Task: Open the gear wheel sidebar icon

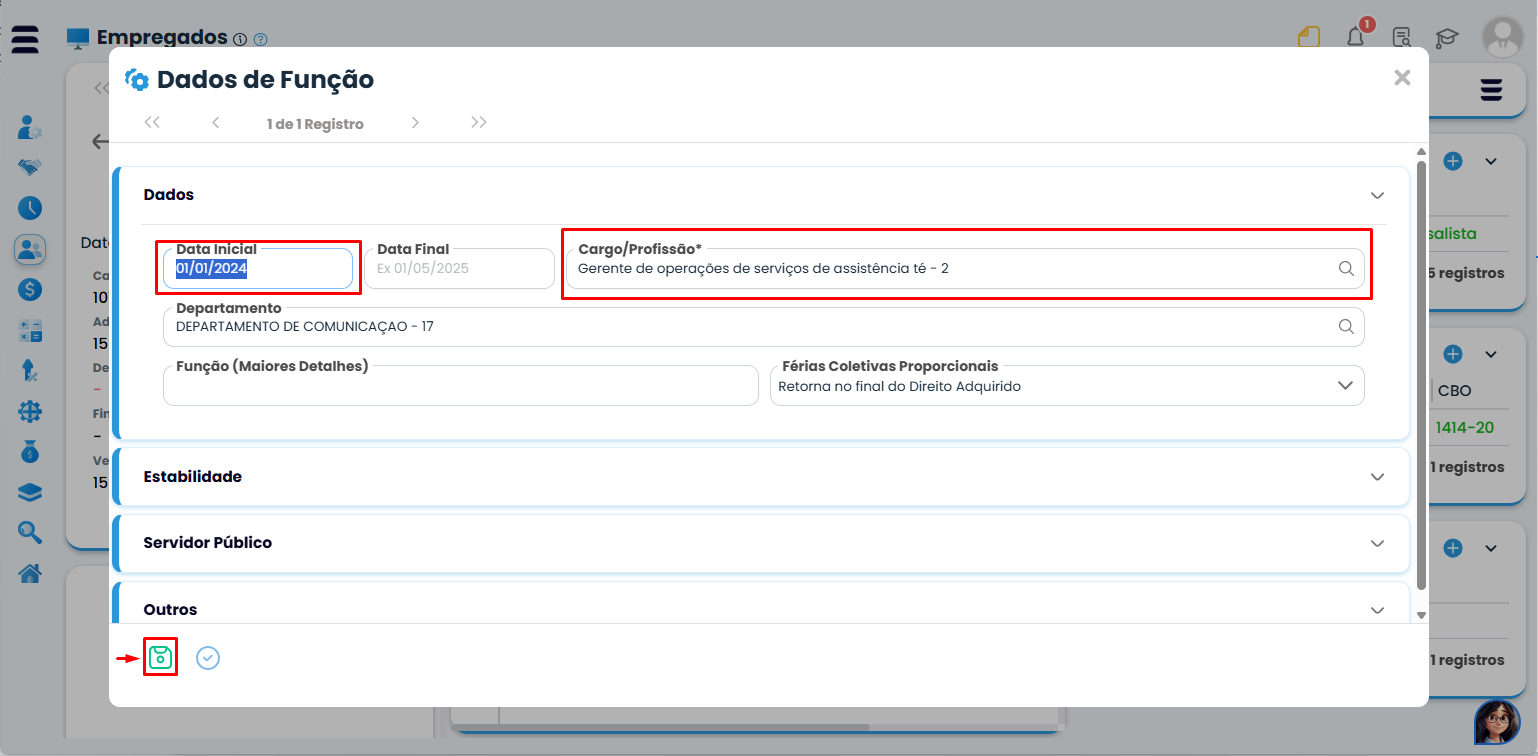Action: (30, 411)
